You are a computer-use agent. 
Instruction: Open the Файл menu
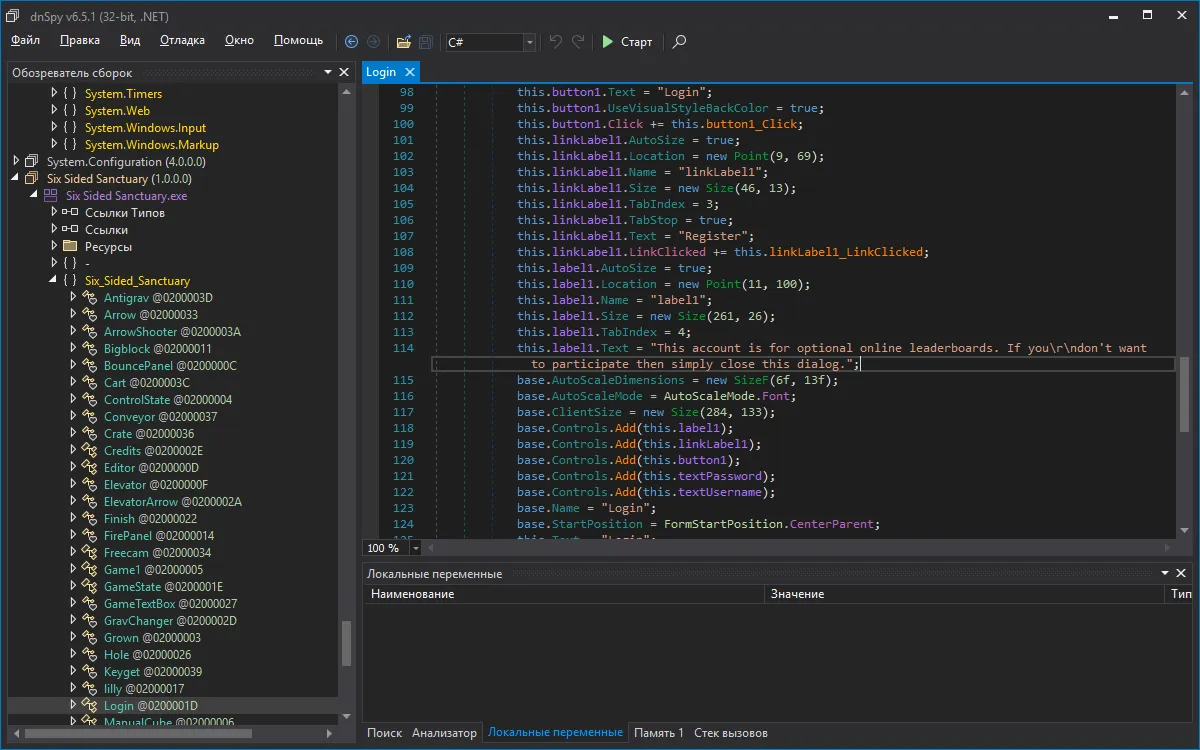click(x=26, y=40)
